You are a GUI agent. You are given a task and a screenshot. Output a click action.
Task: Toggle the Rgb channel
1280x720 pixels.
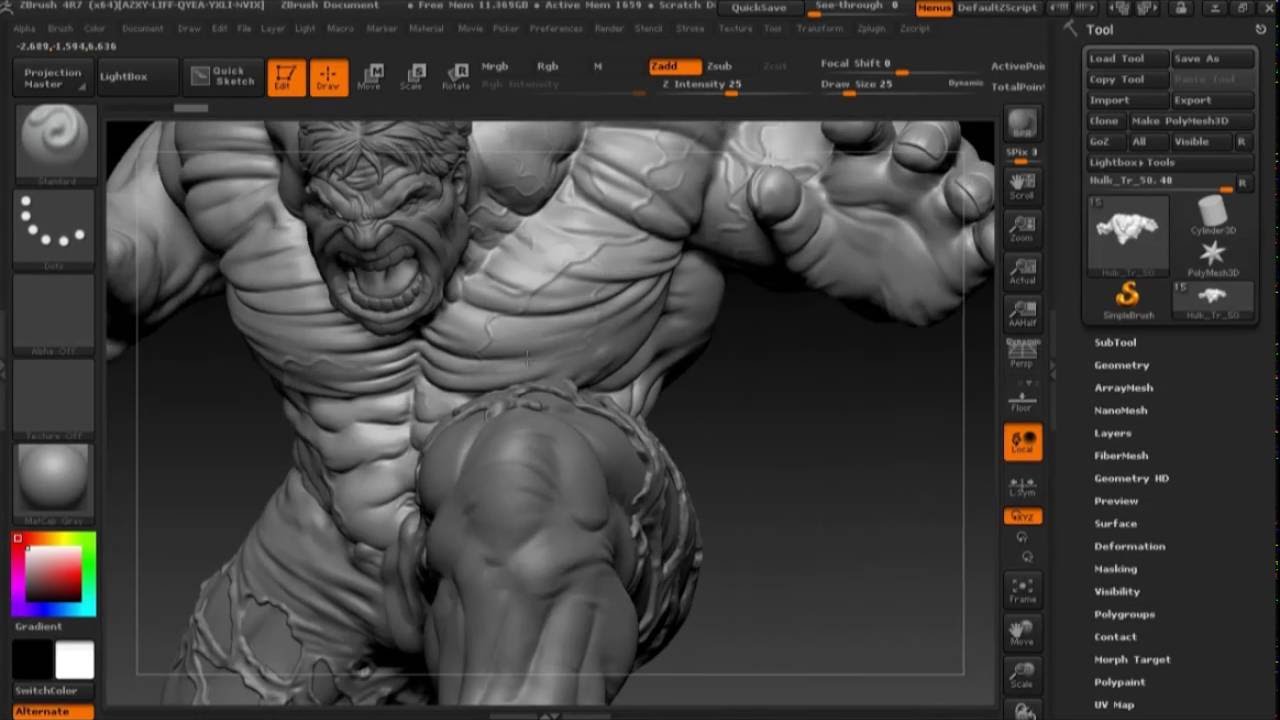[548, 66]
